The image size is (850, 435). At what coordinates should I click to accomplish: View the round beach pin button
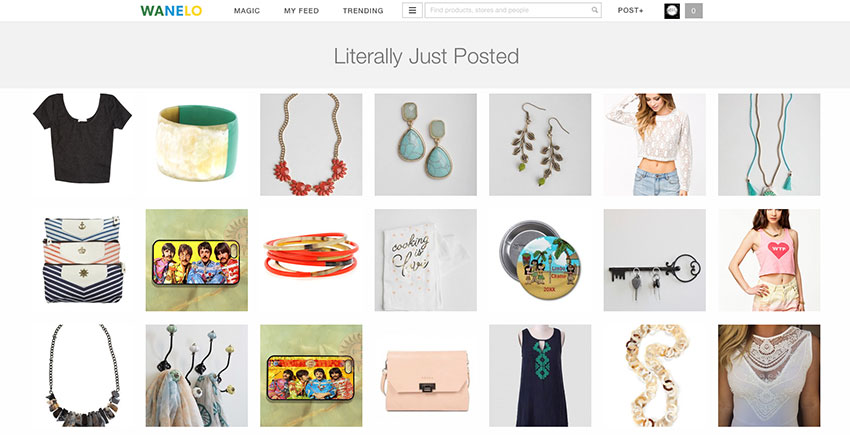540,260
